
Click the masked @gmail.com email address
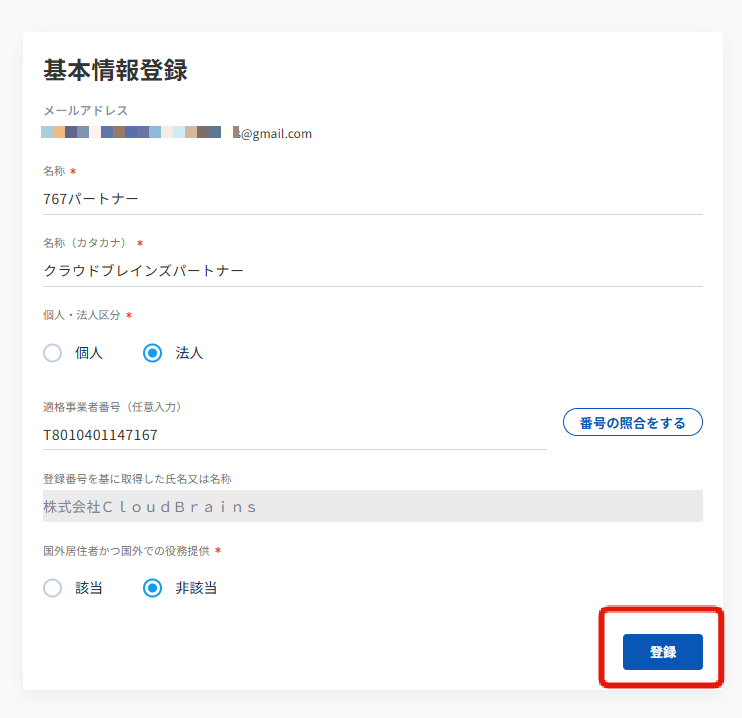177,132
